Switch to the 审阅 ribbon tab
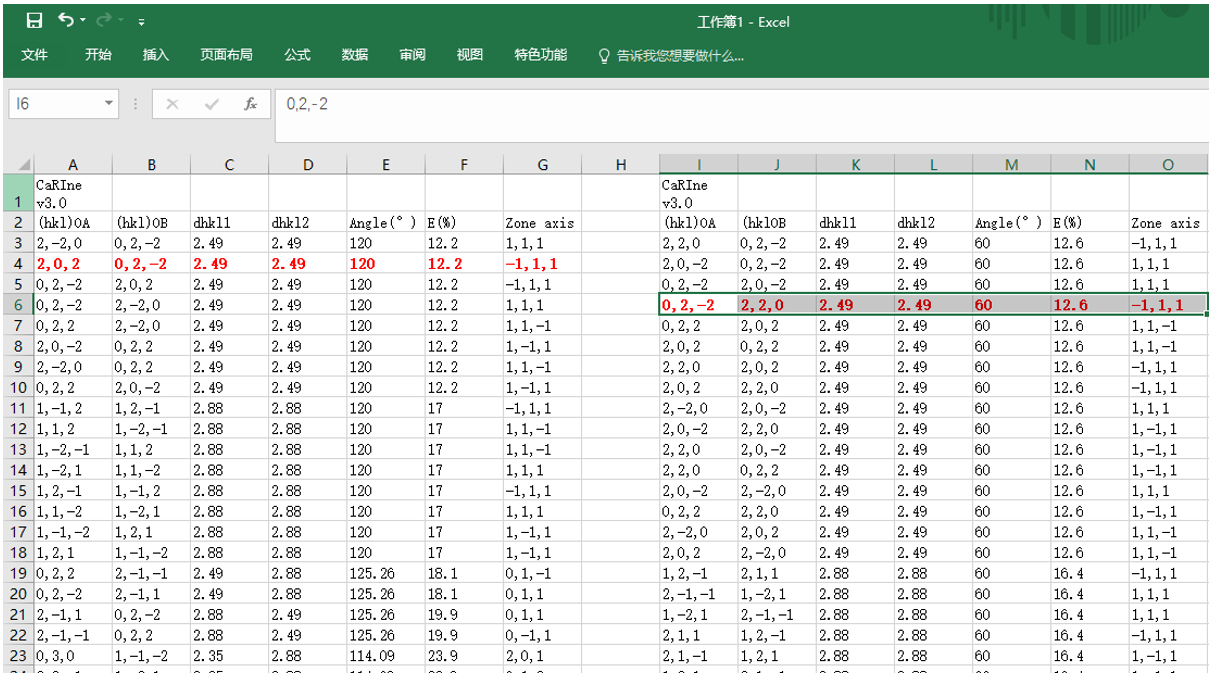The image size is (1212, 673). [x=412, y=55]
